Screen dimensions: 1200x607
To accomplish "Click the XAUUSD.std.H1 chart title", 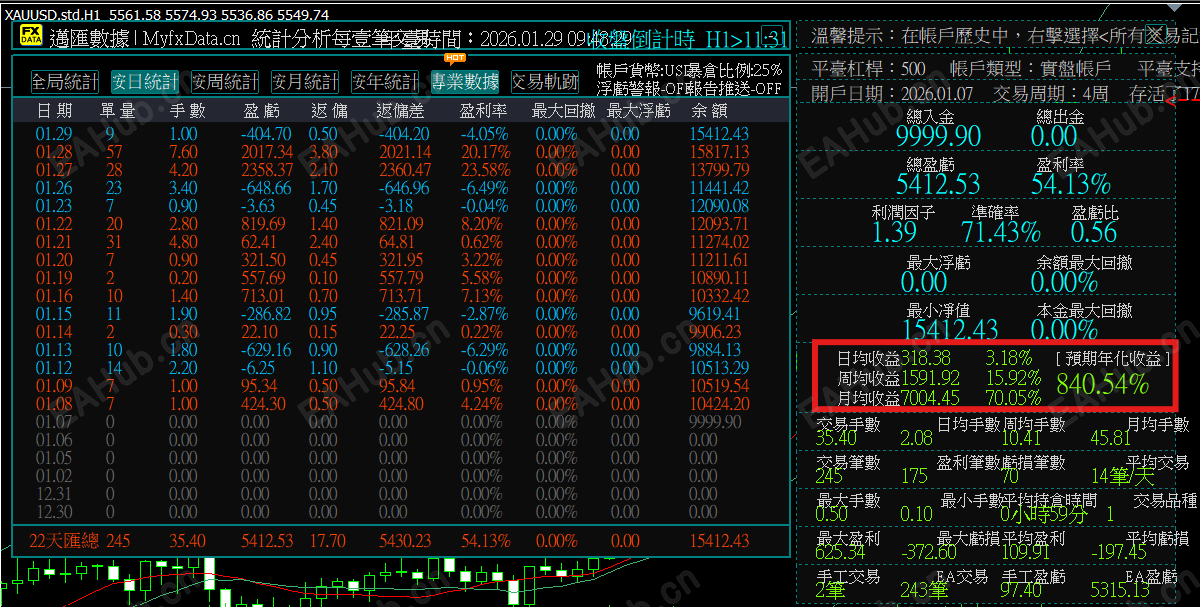I will [53, 15].
